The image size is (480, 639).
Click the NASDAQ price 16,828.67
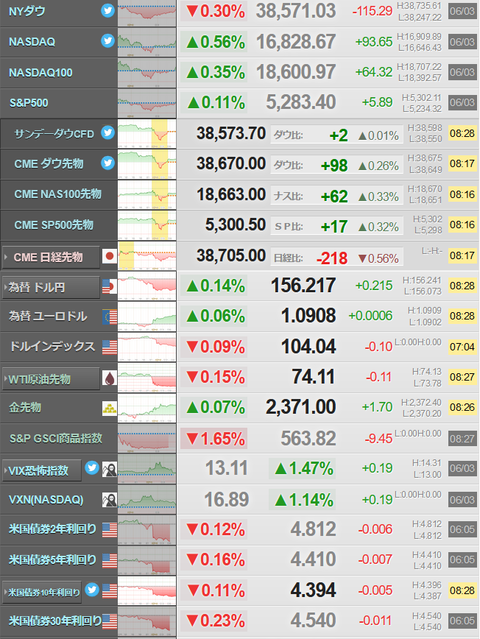[296, 42]
